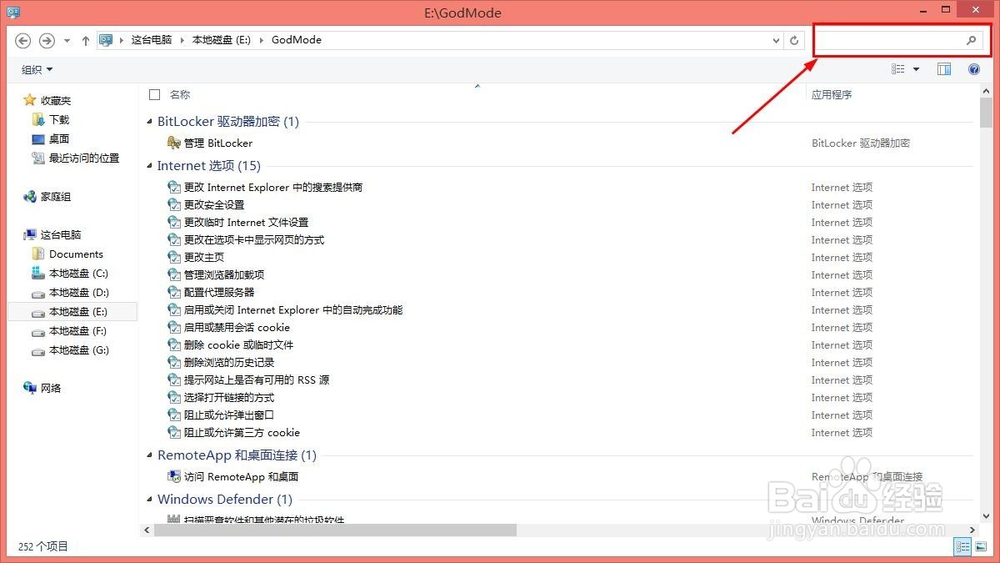Select 阻止或允许第三方 cookie
The image size is (1000, 563).
click(x=242, y=433)
